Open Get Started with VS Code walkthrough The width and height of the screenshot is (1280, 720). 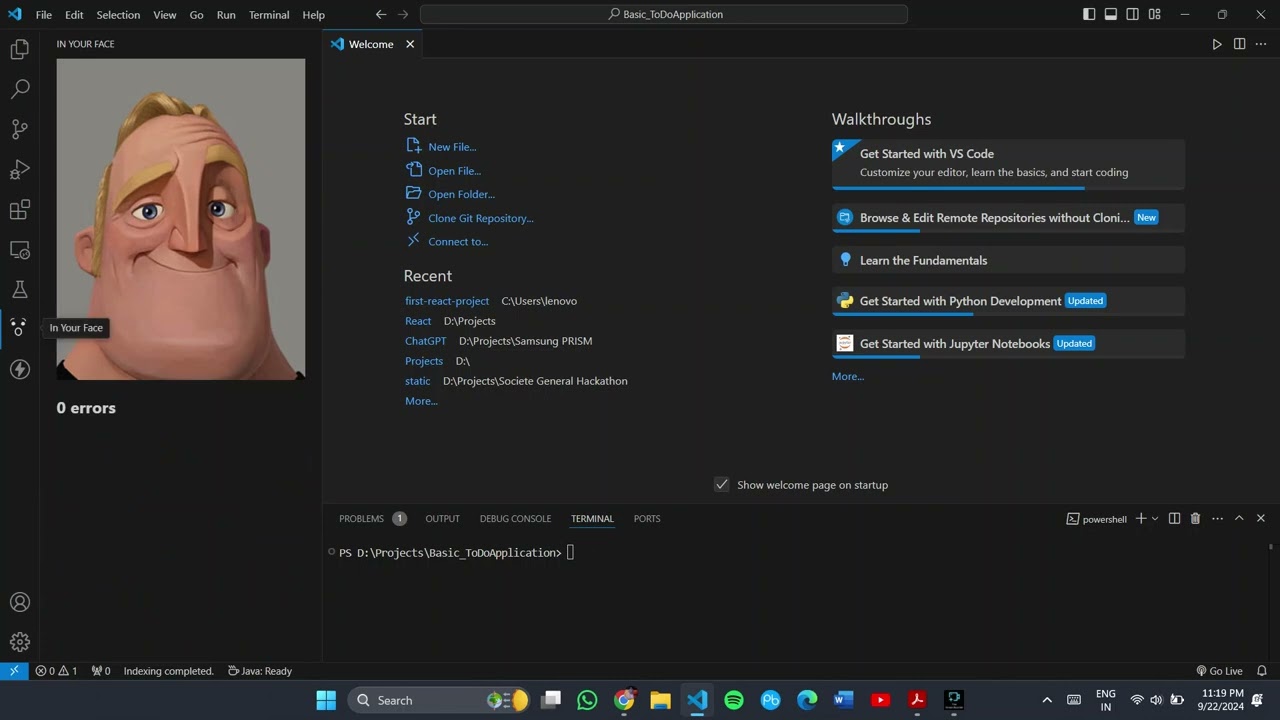pyautogui.click(x=1008, y=163)
